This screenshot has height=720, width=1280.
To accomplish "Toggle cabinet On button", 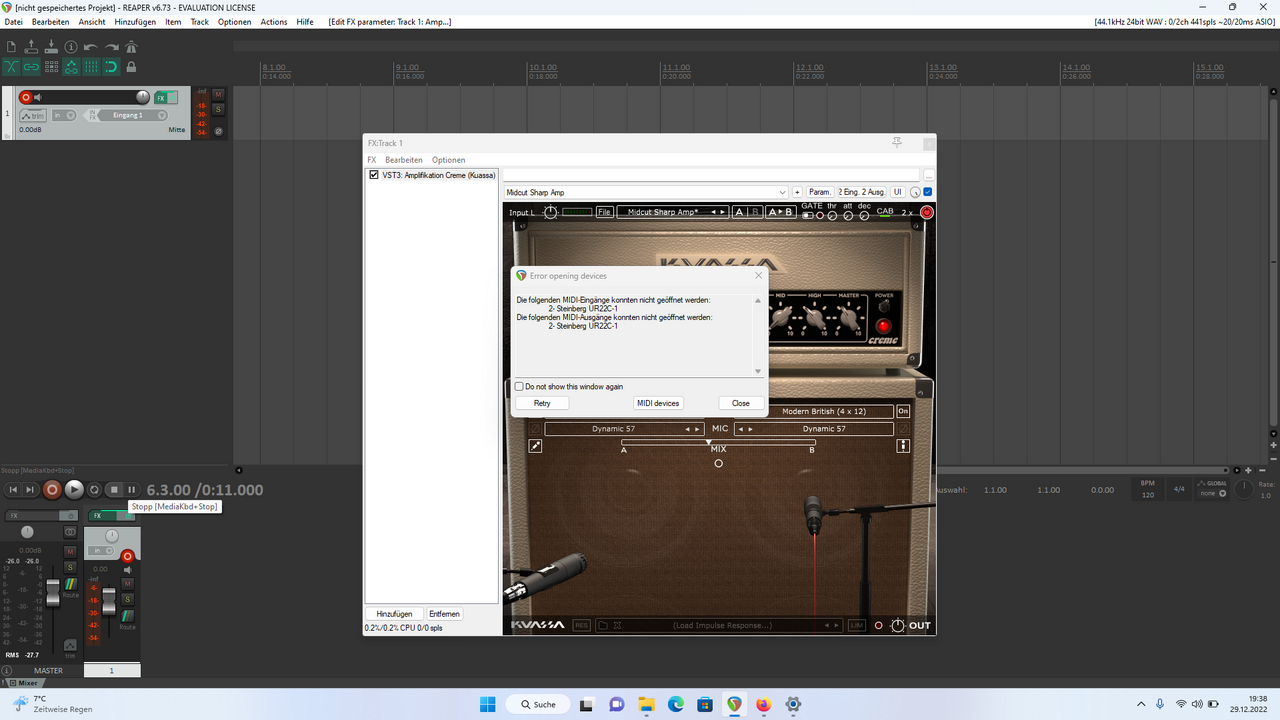I will click(903, 411).
